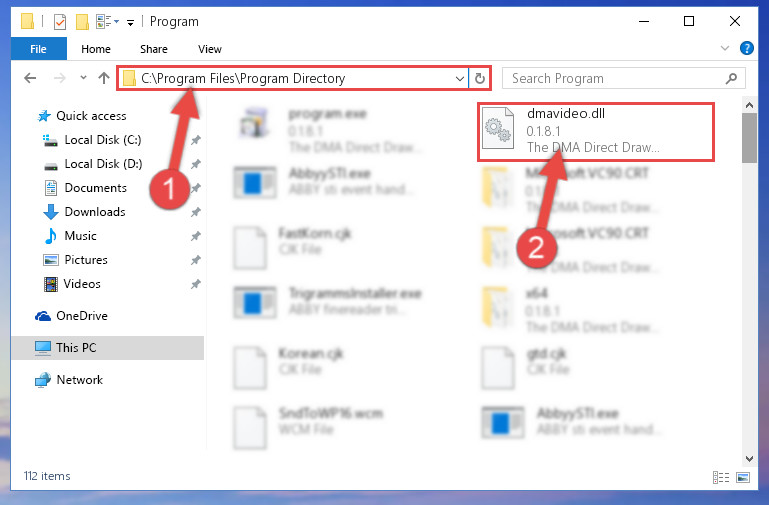
Task: Open the Help question mark icon
Action: [x=746, y=48]
